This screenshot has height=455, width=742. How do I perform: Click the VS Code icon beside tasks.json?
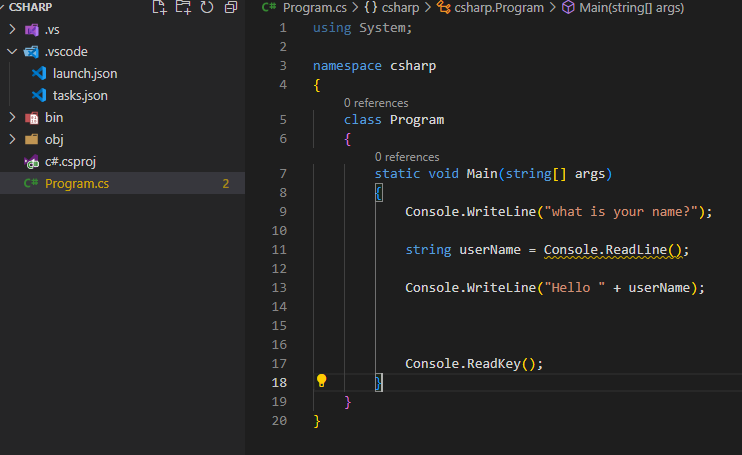(x=39, y=96)
